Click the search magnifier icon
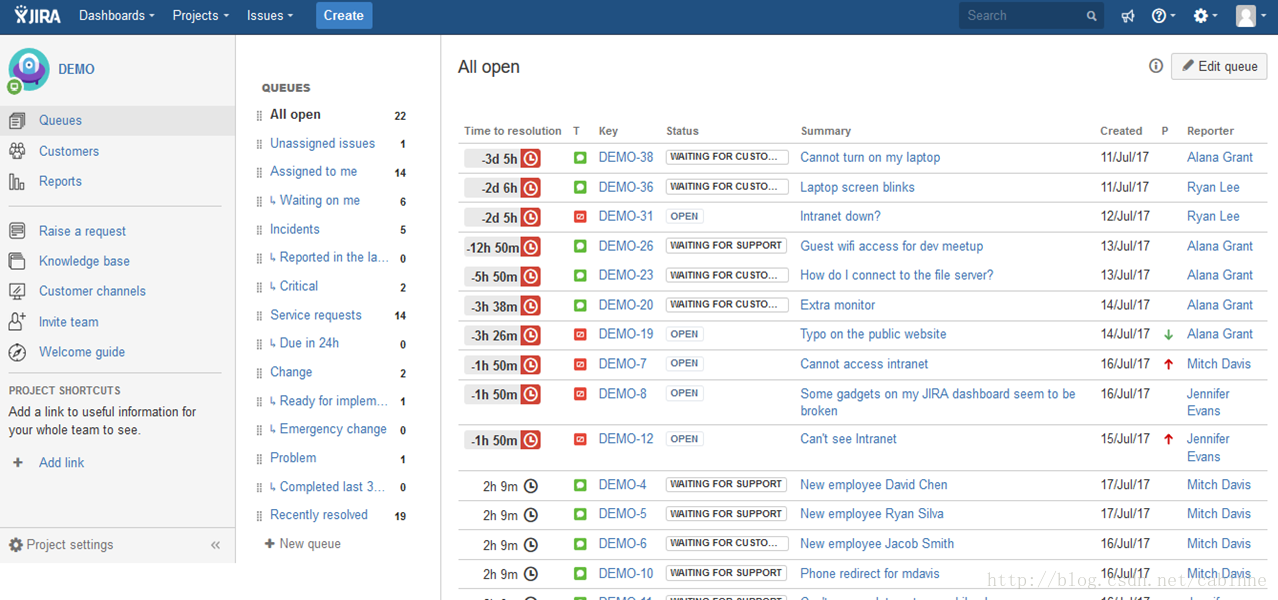 1091,16
